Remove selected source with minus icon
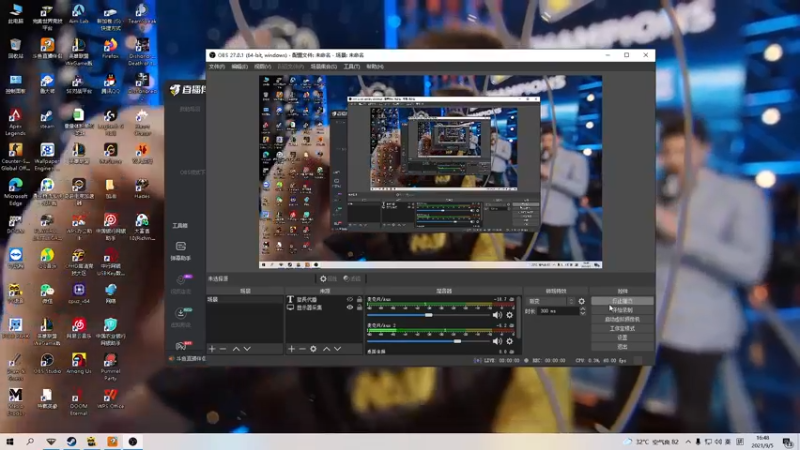 click(x=302, y=349)
